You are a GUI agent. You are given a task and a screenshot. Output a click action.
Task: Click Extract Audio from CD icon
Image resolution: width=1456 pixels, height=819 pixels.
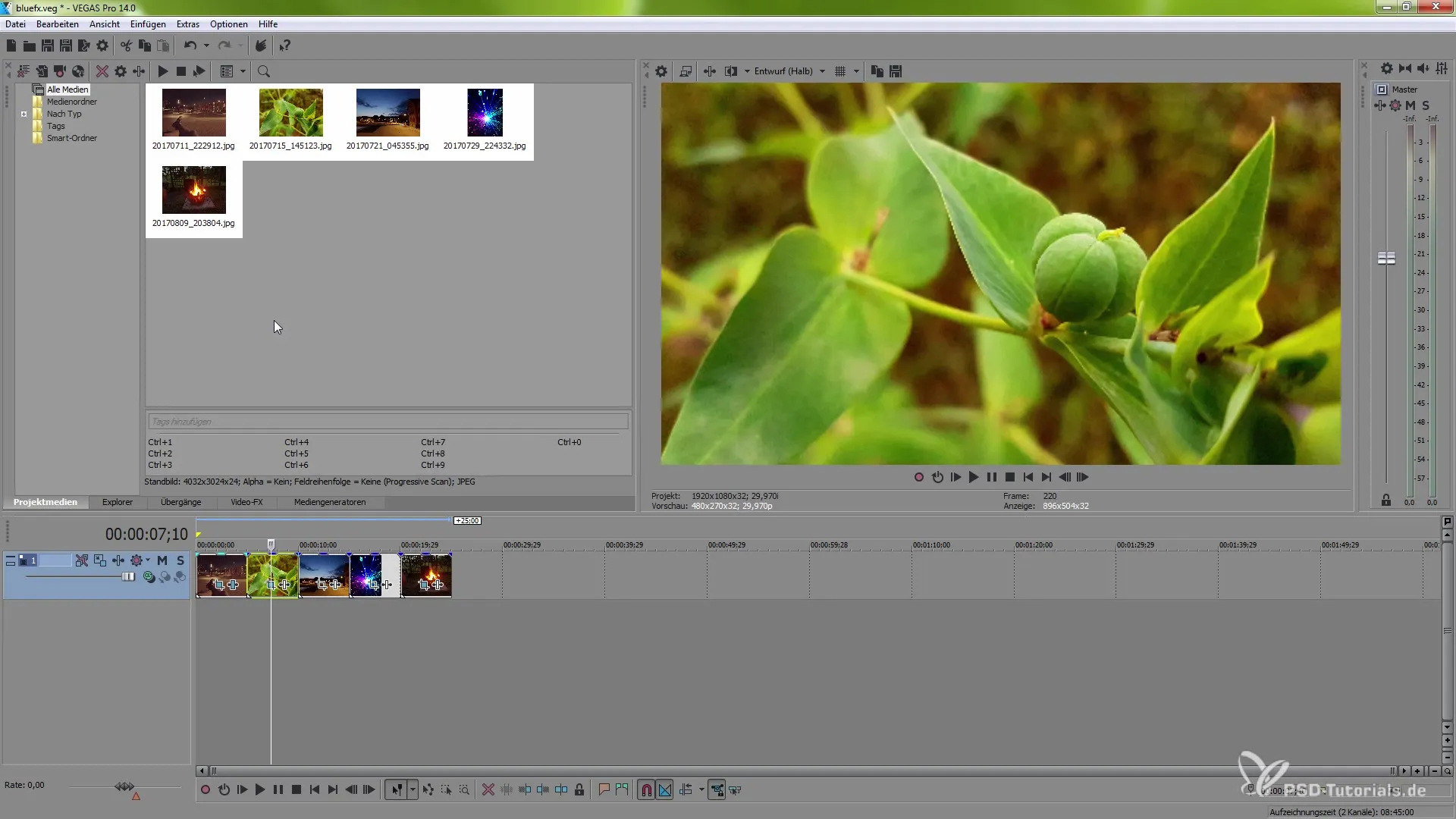[x=78, y=71]
